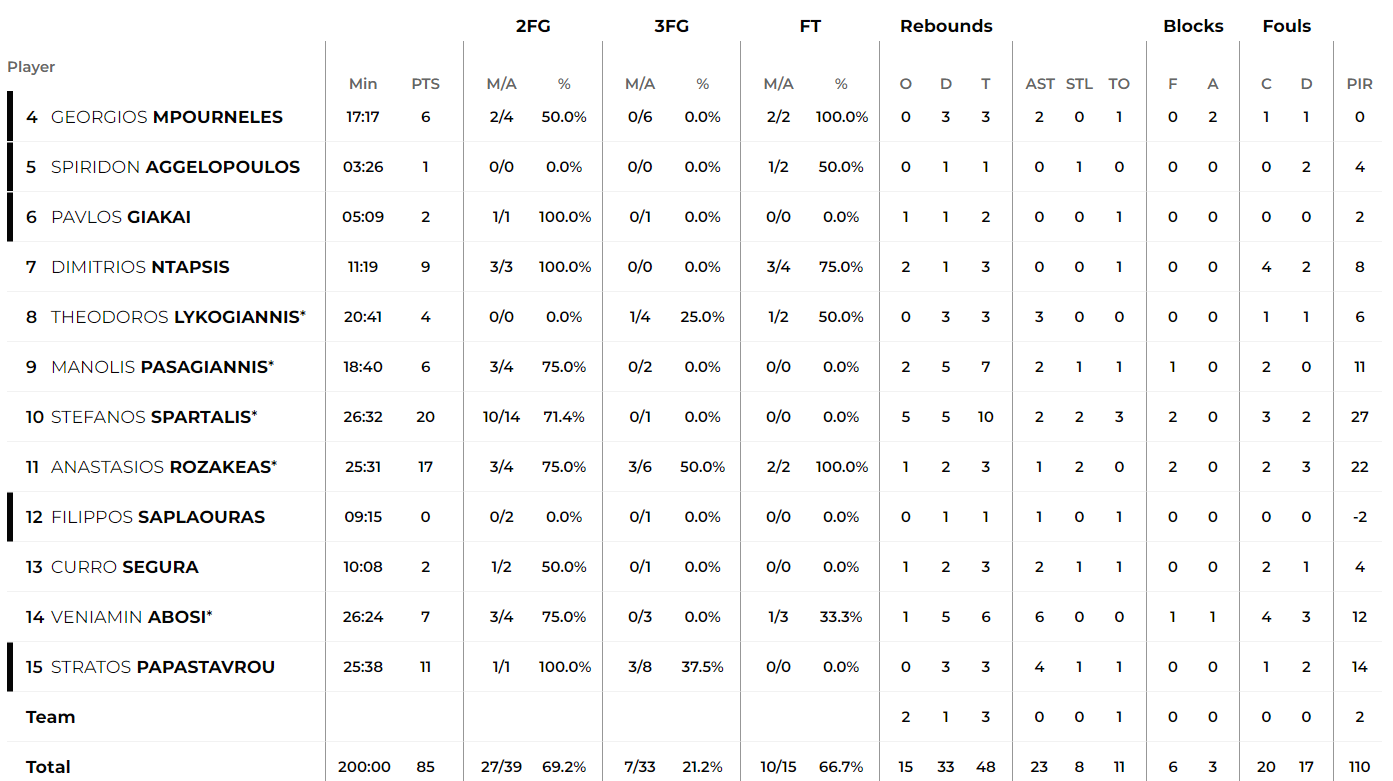Select the Player column header

[x=31, y=67]
